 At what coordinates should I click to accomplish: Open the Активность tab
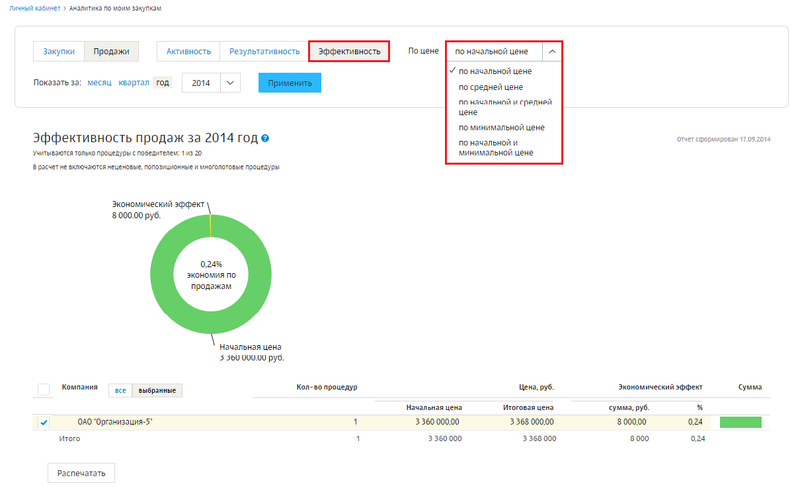(188, 51)
